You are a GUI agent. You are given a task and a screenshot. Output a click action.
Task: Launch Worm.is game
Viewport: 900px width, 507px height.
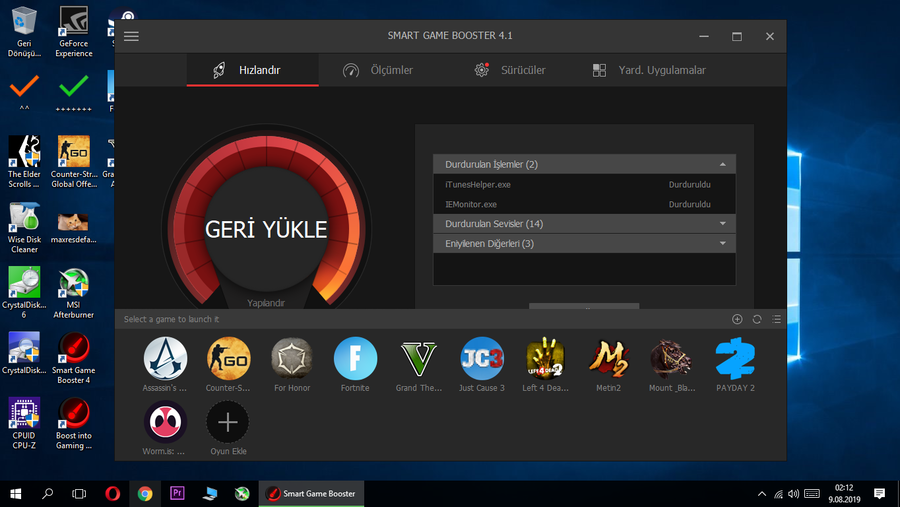(x=165, y=428)
